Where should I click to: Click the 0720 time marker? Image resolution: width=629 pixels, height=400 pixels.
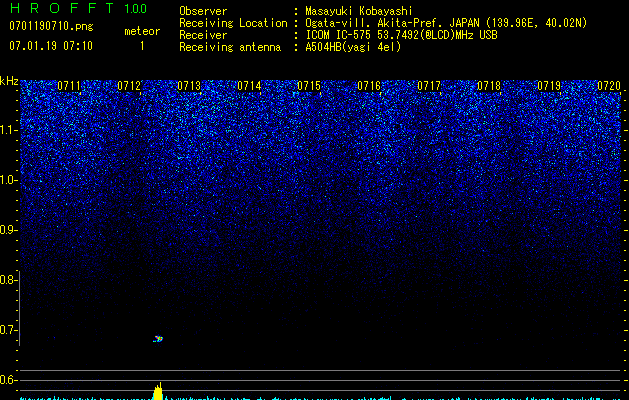click(x=609, y=86)
